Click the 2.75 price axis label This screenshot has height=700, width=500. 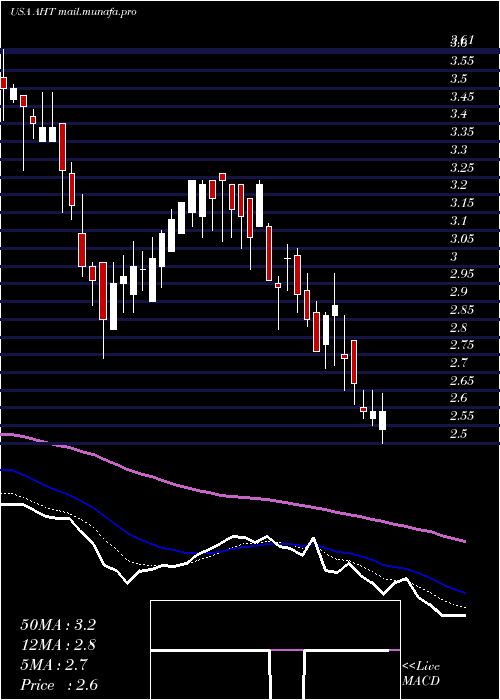(462, 345)
